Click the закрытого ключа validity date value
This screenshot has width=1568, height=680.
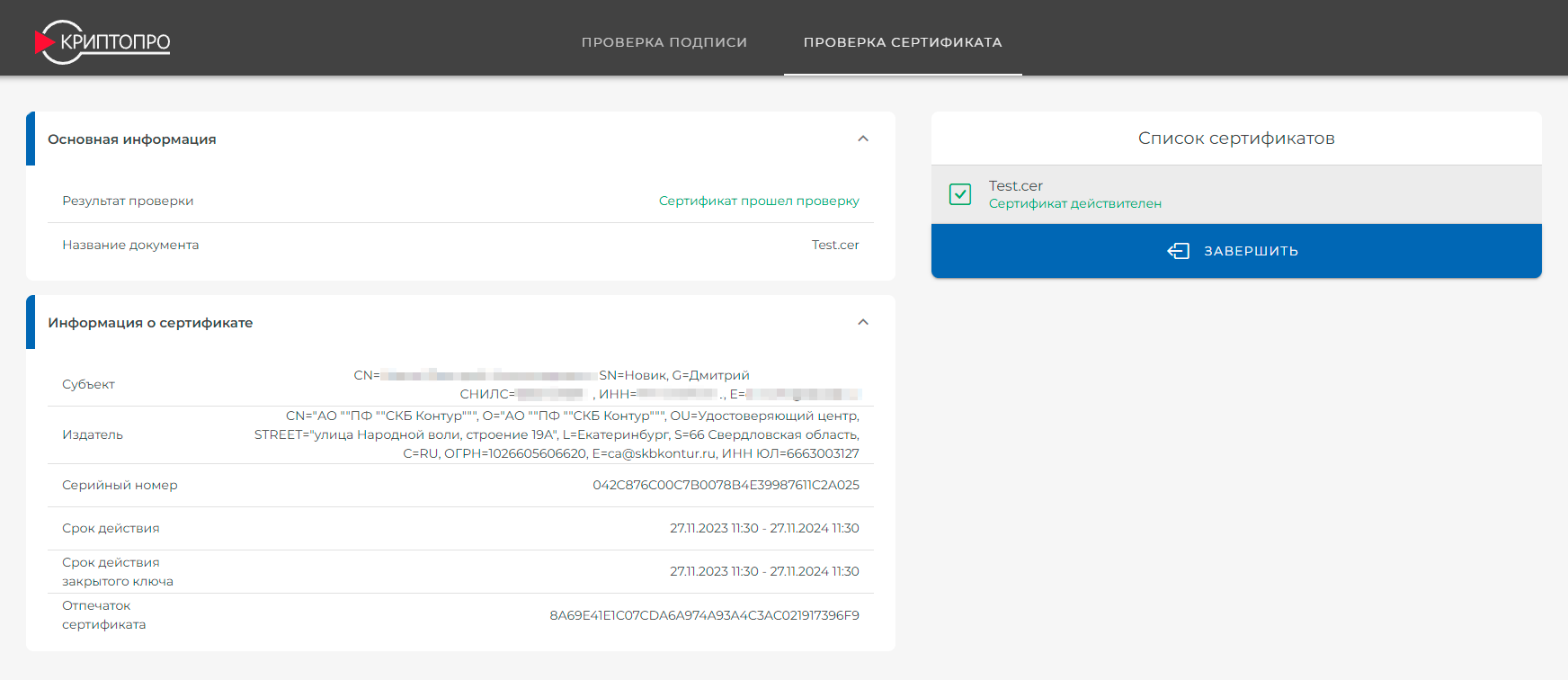click(x=764, y=571)
